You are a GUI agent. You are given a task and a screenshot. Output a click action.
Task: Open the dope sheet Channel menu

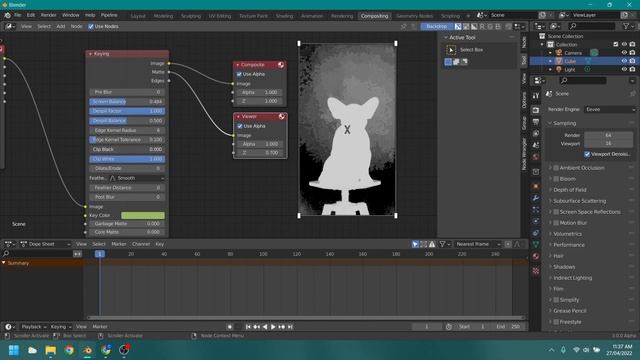(x=141, y=244)
